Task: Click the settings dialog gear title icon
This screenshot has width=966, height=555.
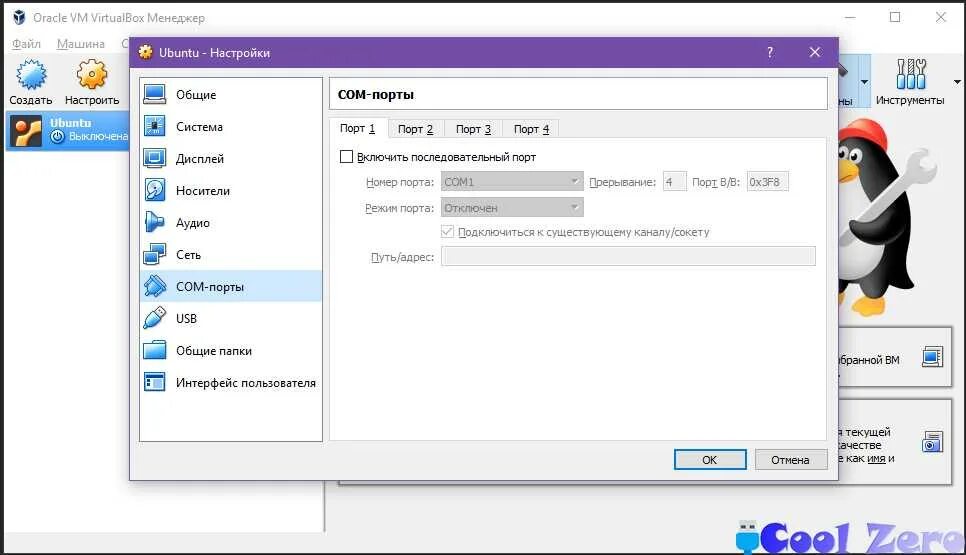Action: [145, 52]
